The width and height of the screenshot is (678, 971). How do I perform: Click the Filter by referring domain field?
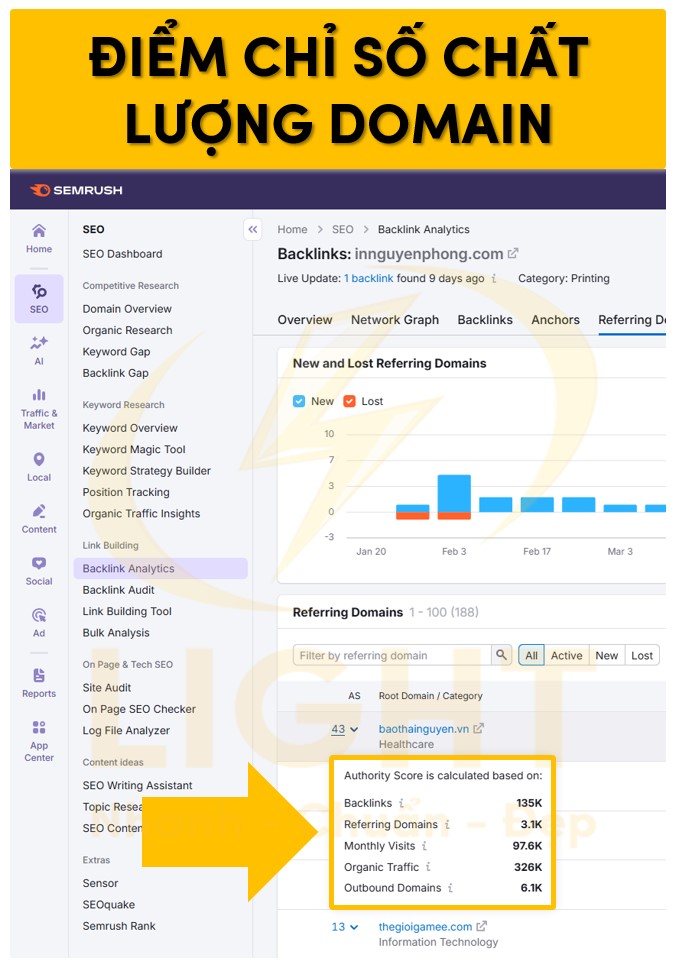tap(393, 655)
